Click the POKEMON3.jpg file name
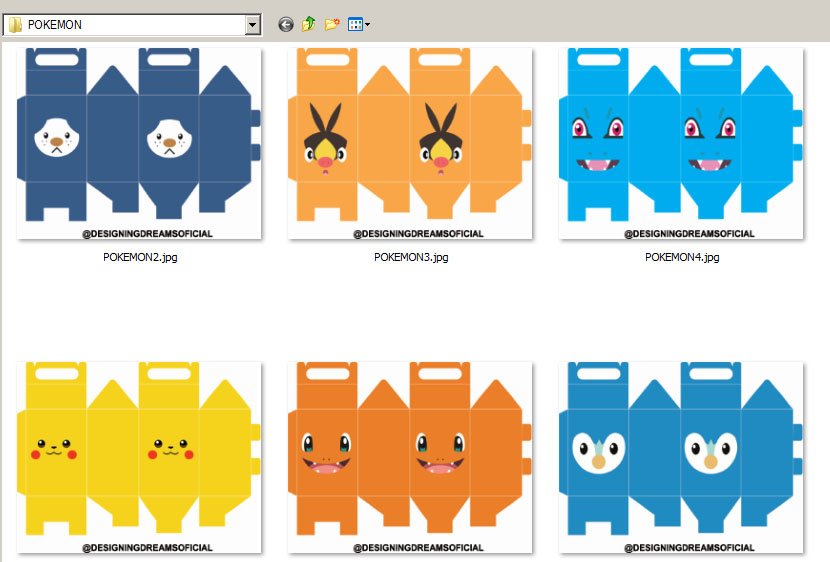 [411, 257]
